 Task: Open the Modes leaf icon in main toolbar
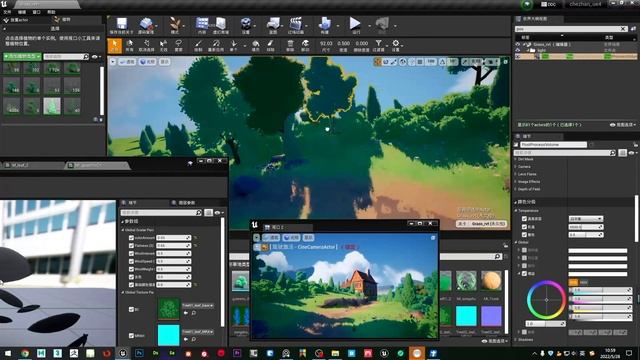click(175, 24)
